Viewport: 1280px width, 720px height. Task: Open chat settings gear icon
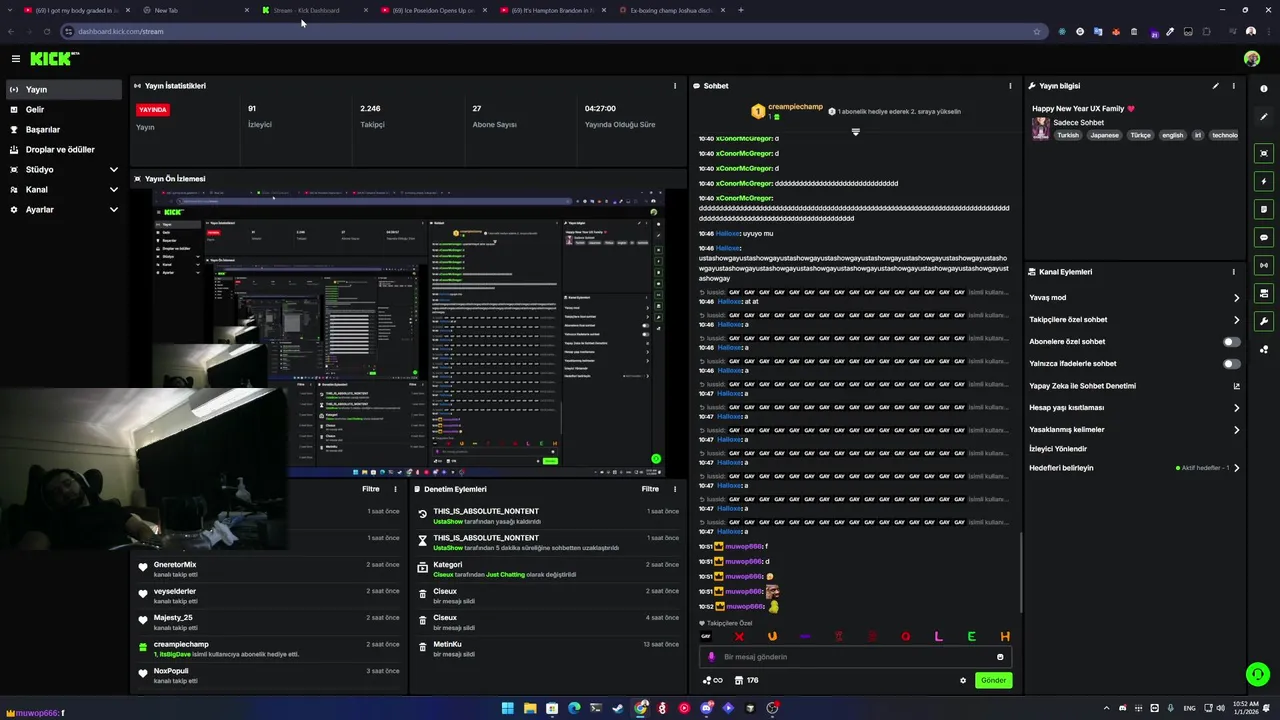[x=963, y=680]
